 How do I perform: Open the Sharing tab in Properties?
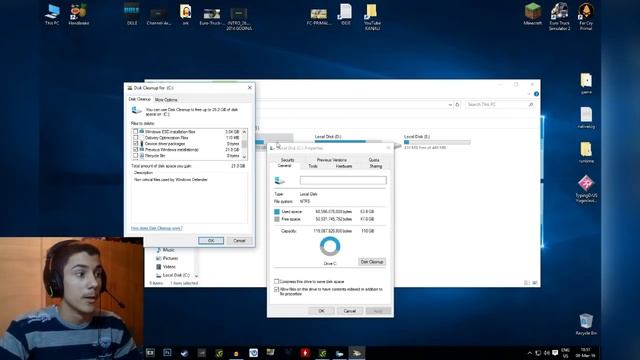coord(376,166)
